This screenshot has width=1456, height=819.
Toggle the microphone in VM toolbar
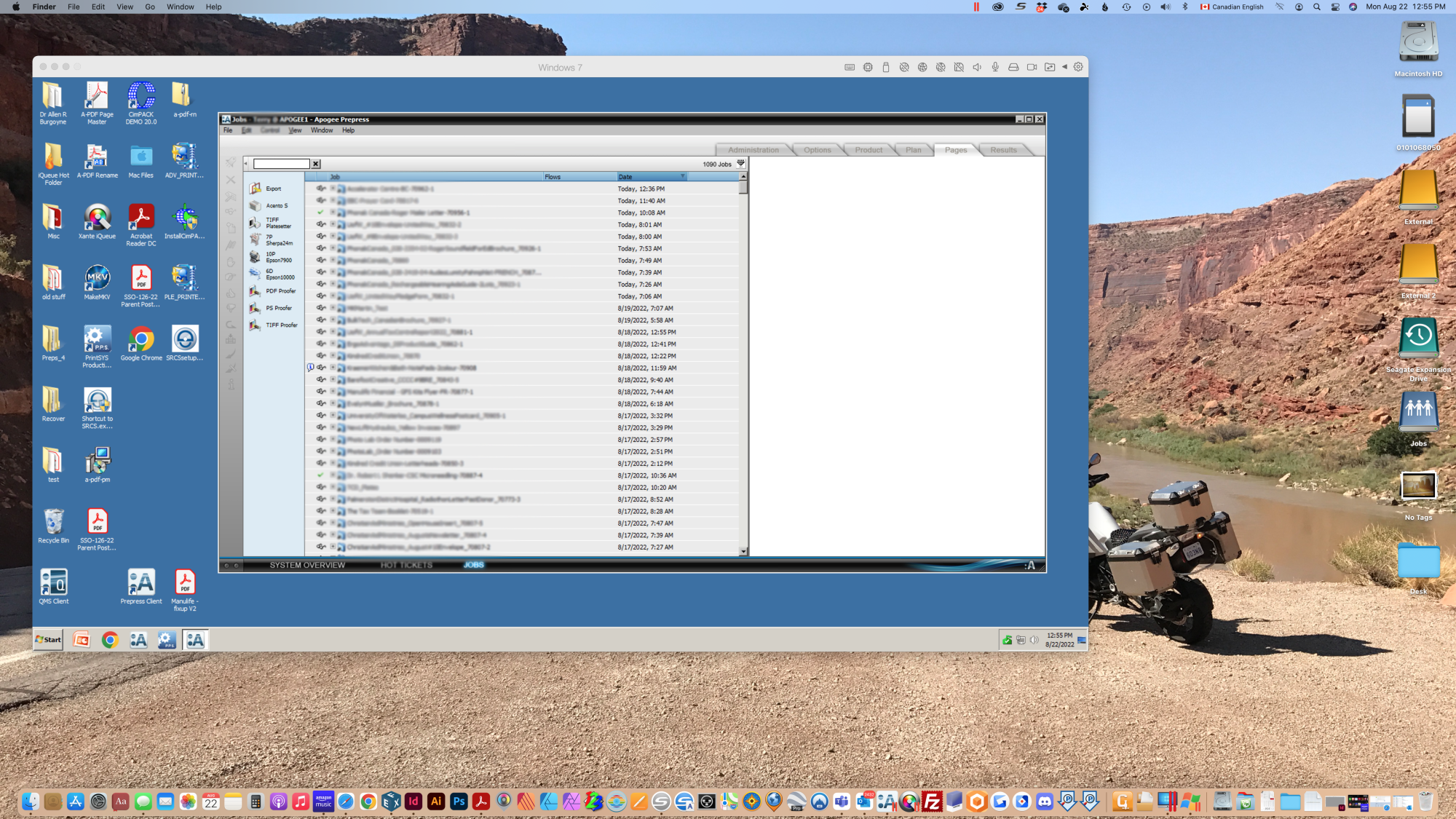[x=995, y=67]
